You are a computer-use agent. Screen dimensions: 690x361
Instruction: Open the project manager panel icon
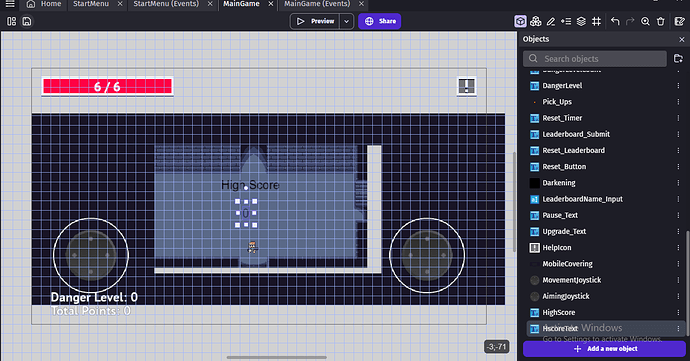point(11,21)
